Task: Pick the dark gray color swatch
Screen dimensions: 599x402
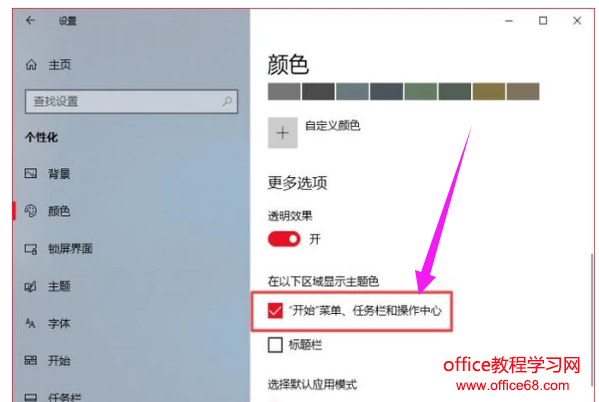Action: [318, 92]
